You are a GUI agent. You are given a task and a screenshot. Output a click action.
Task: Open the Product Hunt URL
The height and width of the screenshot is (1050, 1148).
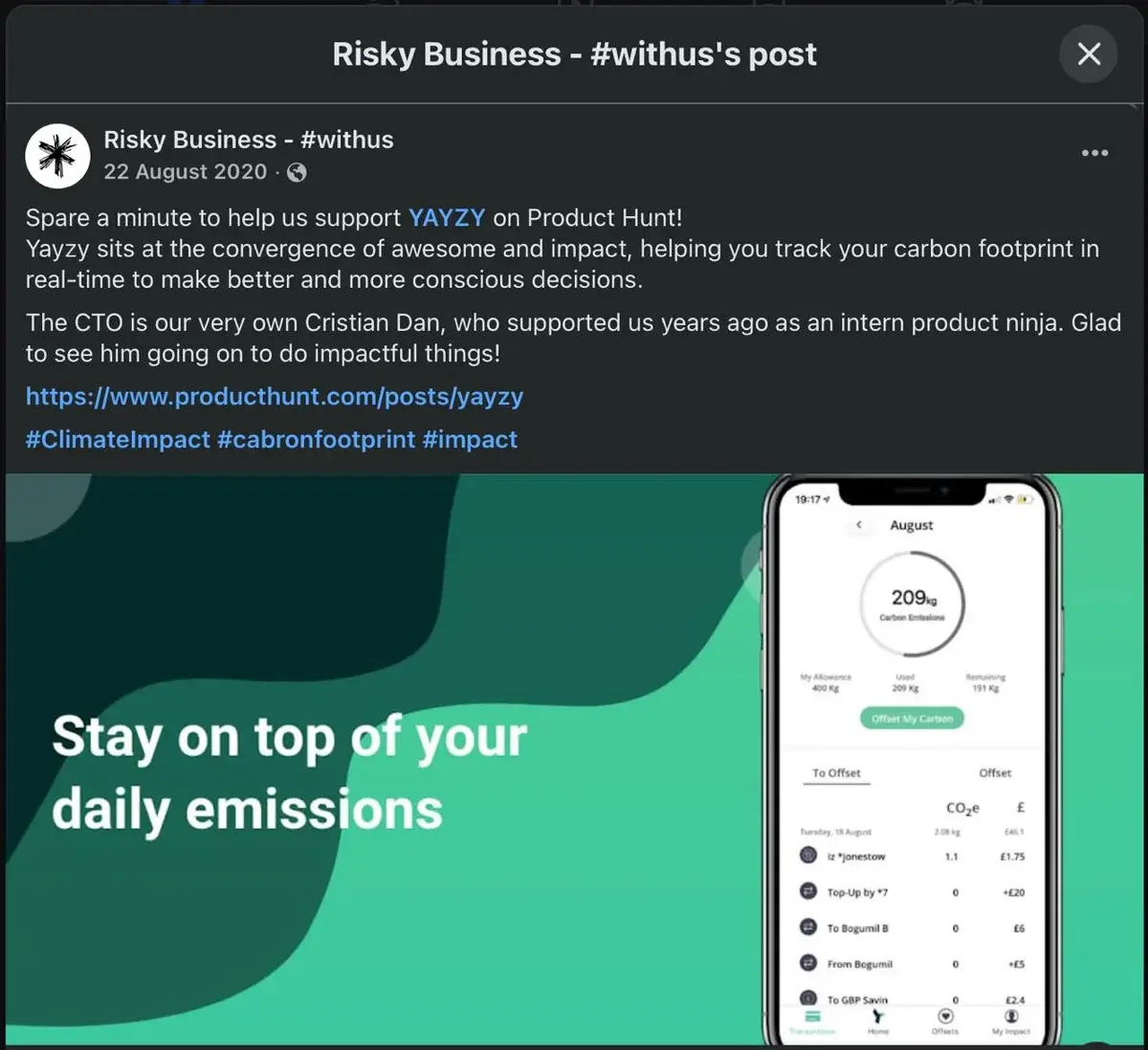(x=275, y=396)
